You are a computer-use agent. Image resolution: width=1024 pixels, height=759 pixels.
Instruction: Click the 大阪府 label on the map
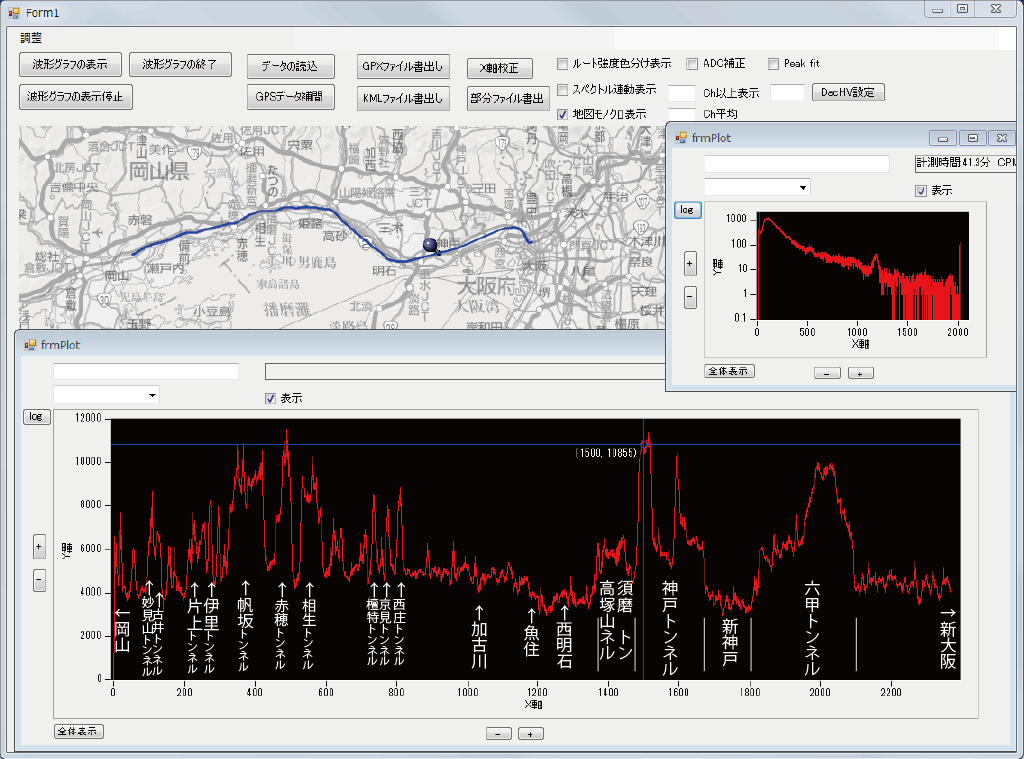(x=487, y=285)
